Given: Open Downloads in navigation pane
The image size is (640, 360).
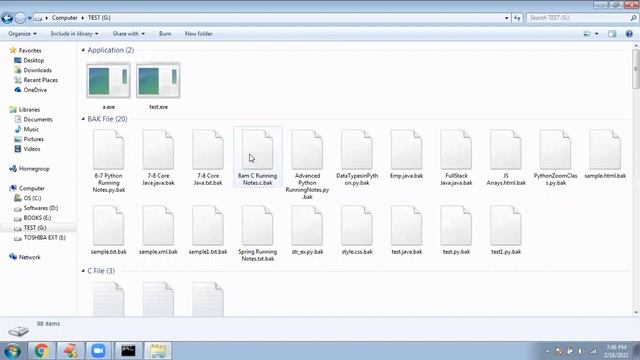Looking at the screenshot, I should click(x=33, y=70).
